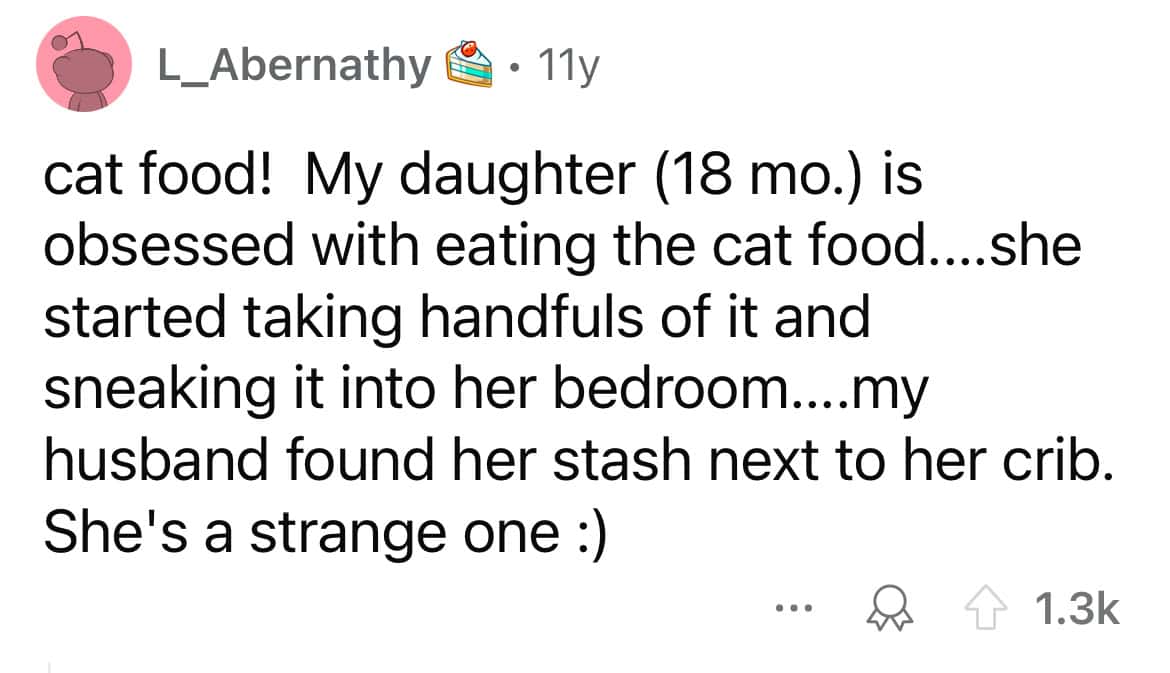Click the cake day slice icon

pyautogui.click(x=470, y=66)
